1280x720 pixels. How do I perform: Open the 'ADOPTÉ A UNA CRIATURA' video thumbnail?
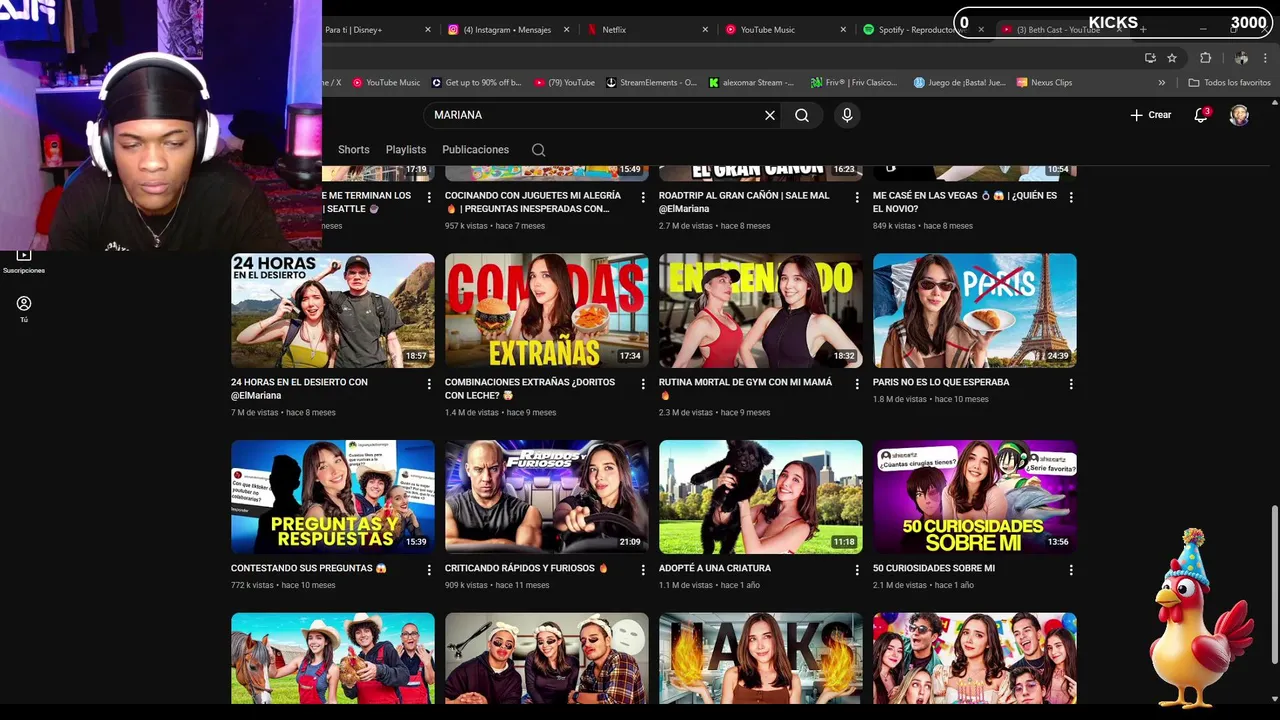click(761, 497)
